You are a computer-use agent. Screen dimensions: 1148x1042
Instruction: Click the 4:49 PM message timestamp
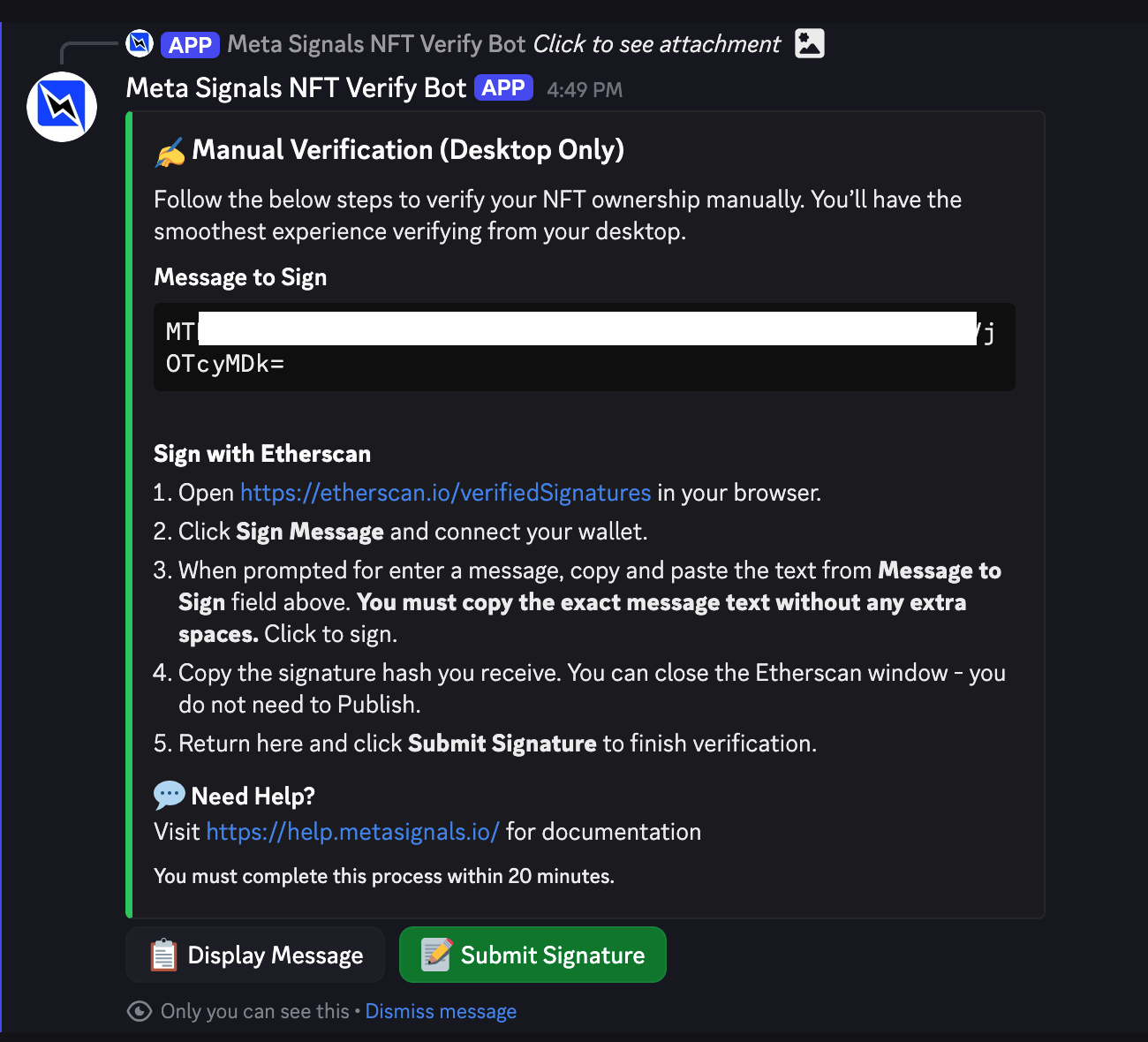(585, 90)
